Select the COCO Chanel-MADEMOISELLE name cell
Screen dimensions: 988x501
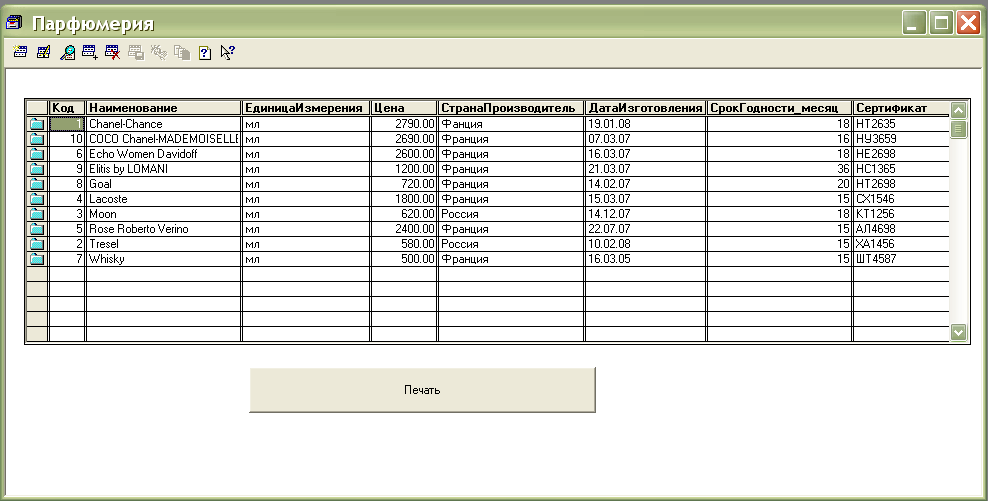tap(164, 139)
